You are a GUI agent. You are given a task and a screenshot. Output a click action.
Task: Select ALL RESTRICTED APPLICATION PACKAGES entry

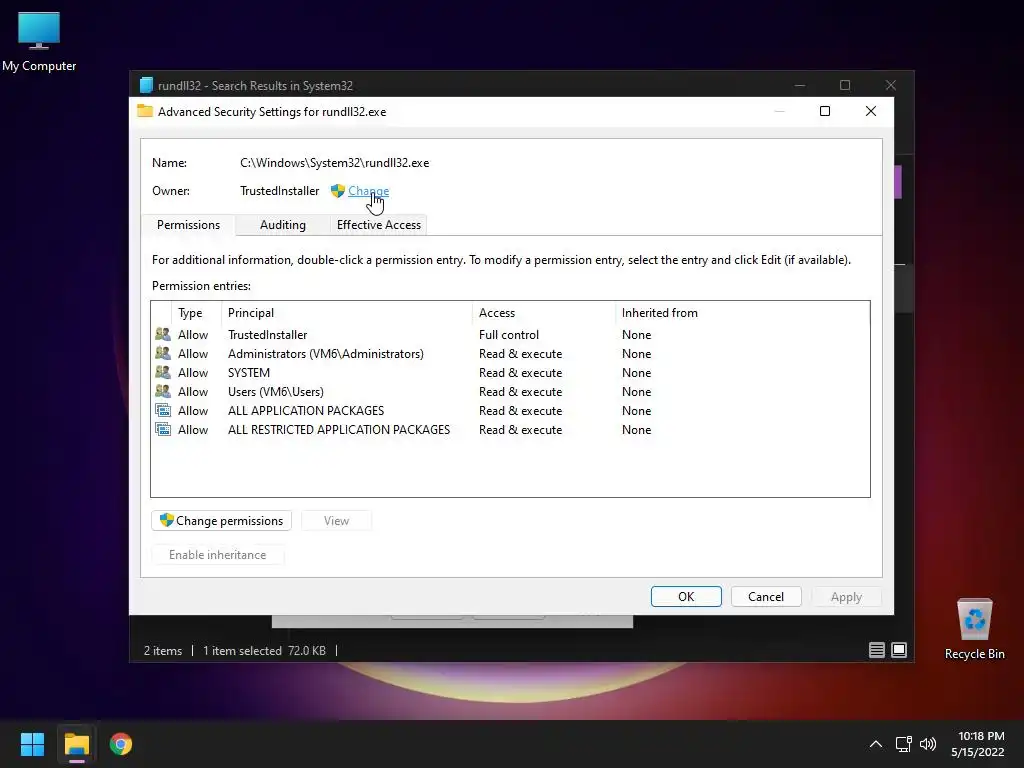pos(510,429)
